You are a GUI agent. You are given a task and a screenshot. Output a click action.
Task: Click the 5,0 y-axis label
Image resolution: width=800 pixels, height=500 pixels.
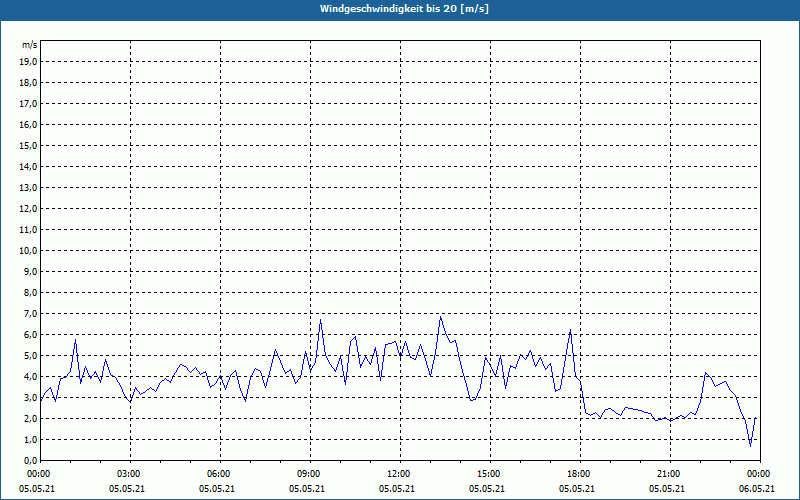(30, 356)
